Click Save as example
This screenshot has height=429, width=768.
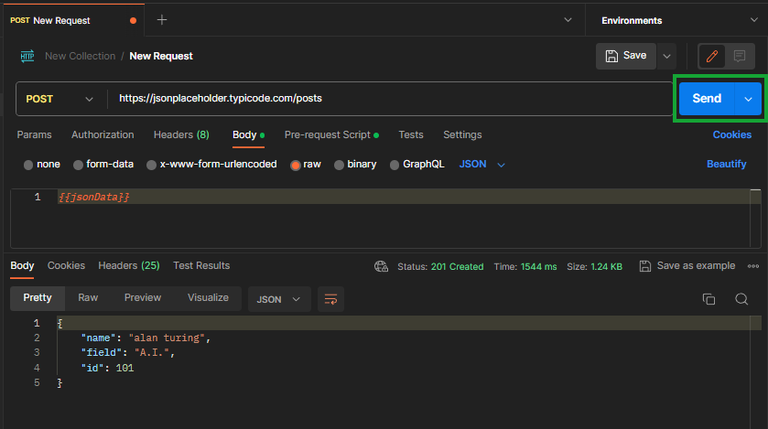687,266
